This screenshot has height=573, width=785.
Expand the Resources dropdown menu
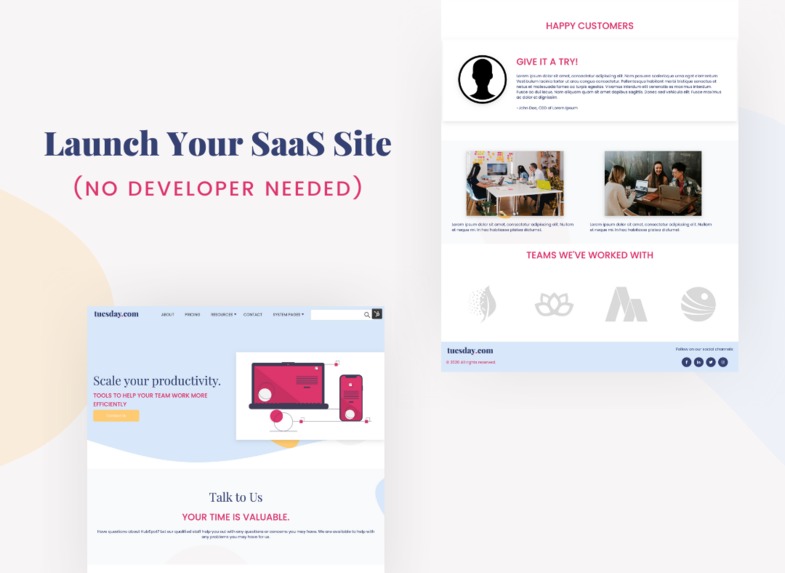tap(223, 314)
